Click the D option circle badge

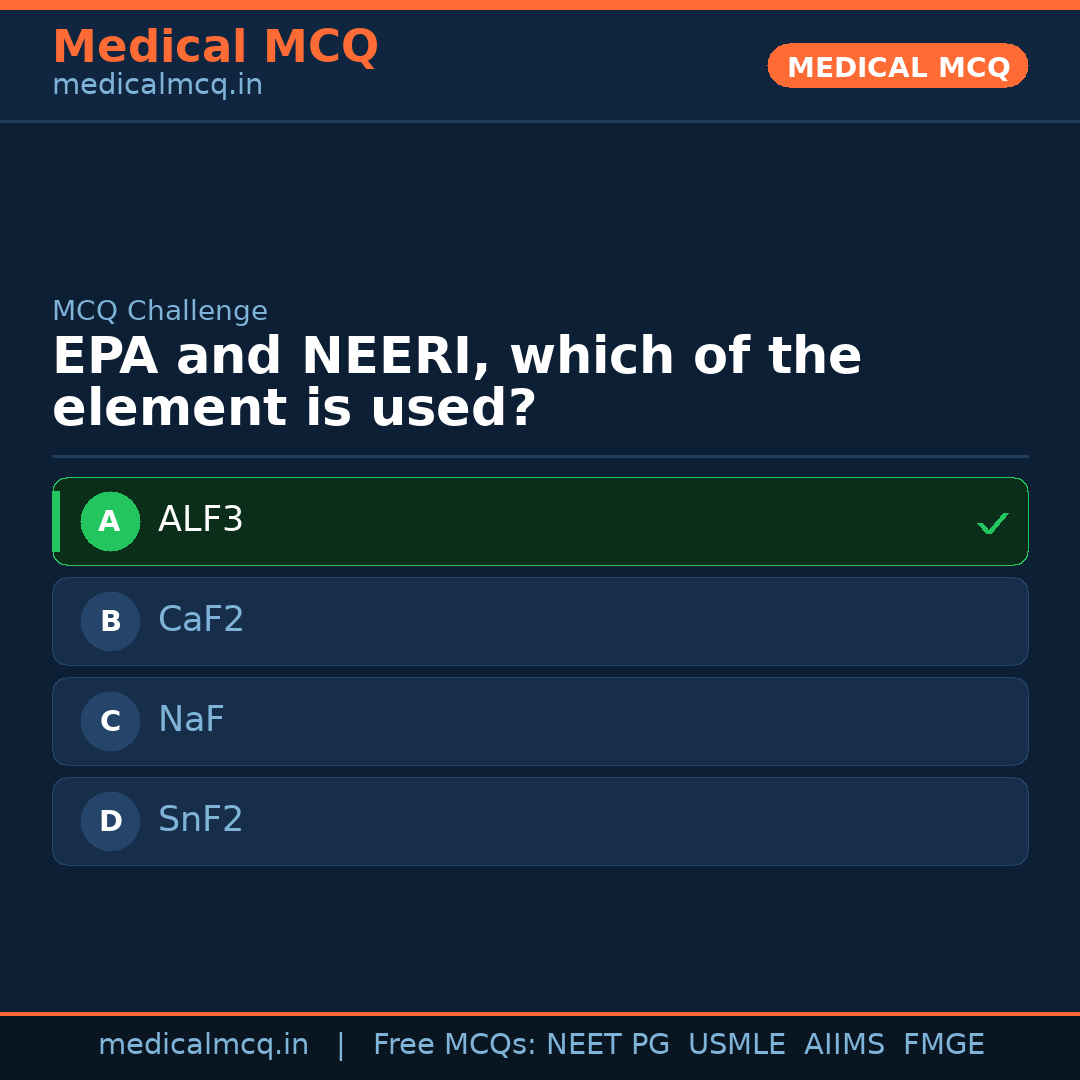110,821
